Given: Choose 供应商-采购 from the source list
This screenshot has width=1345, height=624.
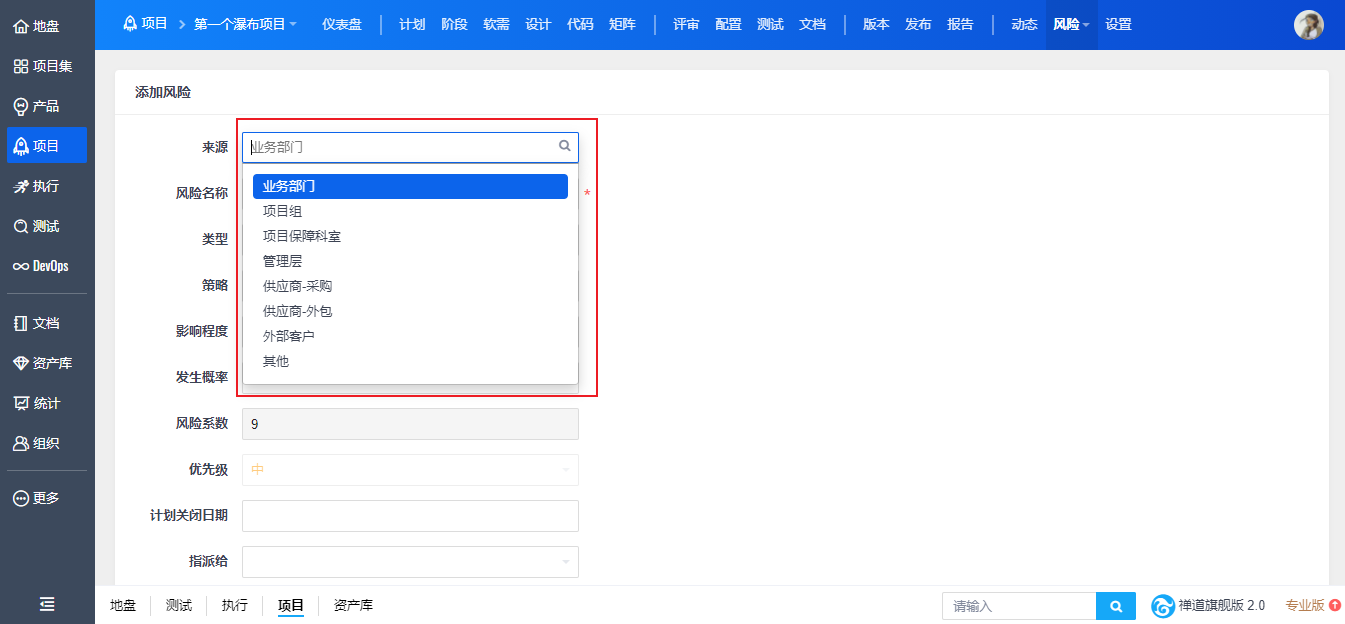Looking at the screenshot, I should (x=410, y=286).
